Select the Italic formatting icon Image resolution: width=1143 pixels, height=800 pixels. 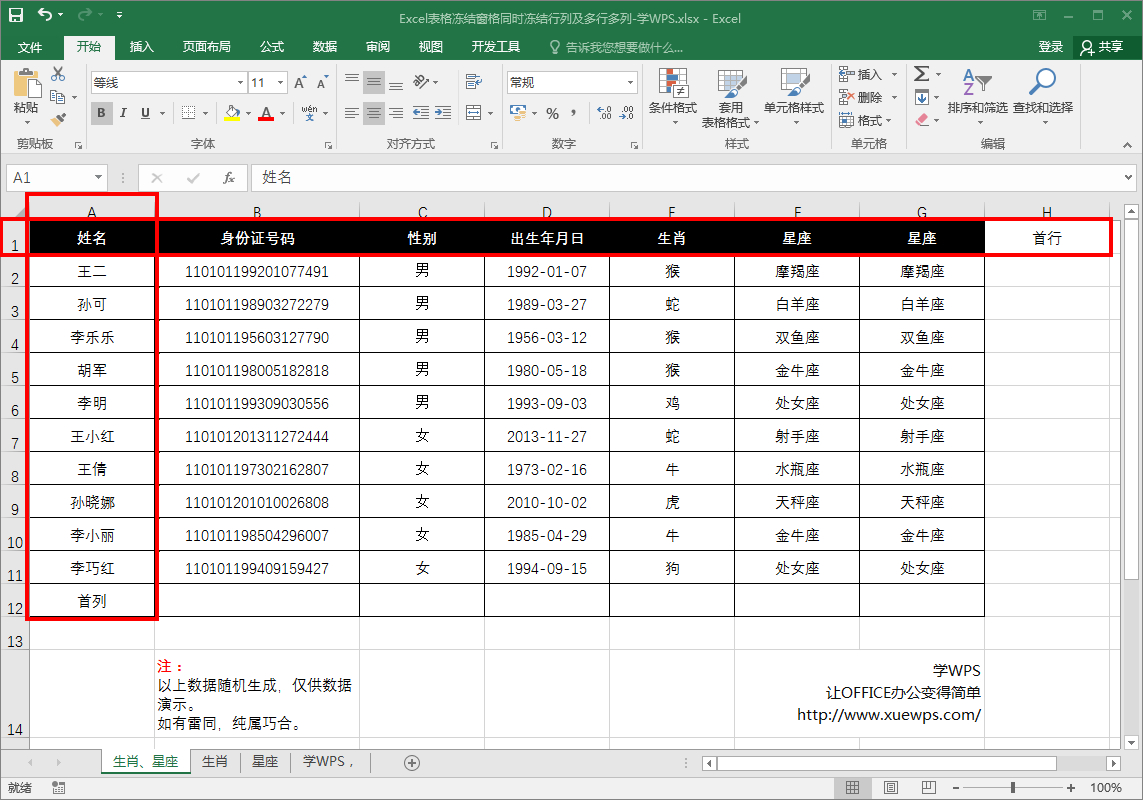click(123, 113)
